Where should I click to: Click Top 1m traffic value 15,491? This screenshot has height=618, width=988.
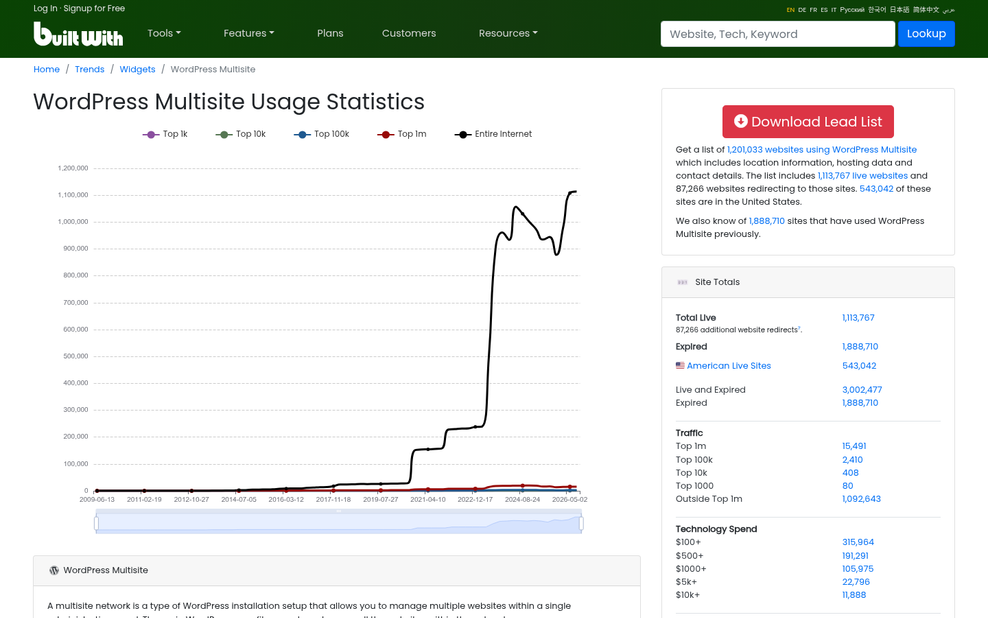tap(854, 446)
